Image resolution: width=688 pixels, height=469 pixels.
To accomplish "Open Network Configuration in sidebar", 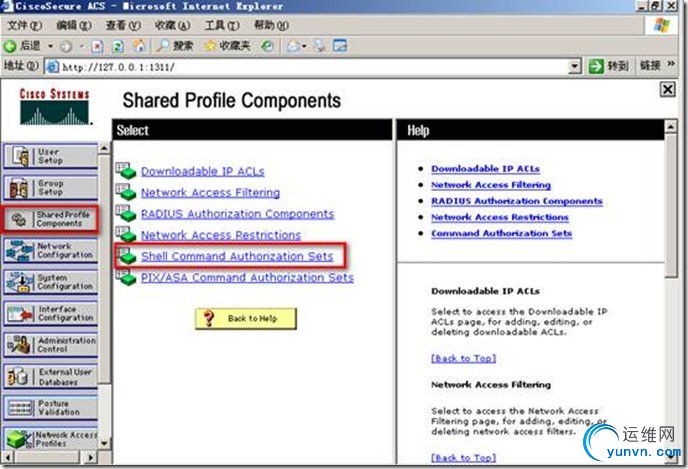I will coord(50,250).
